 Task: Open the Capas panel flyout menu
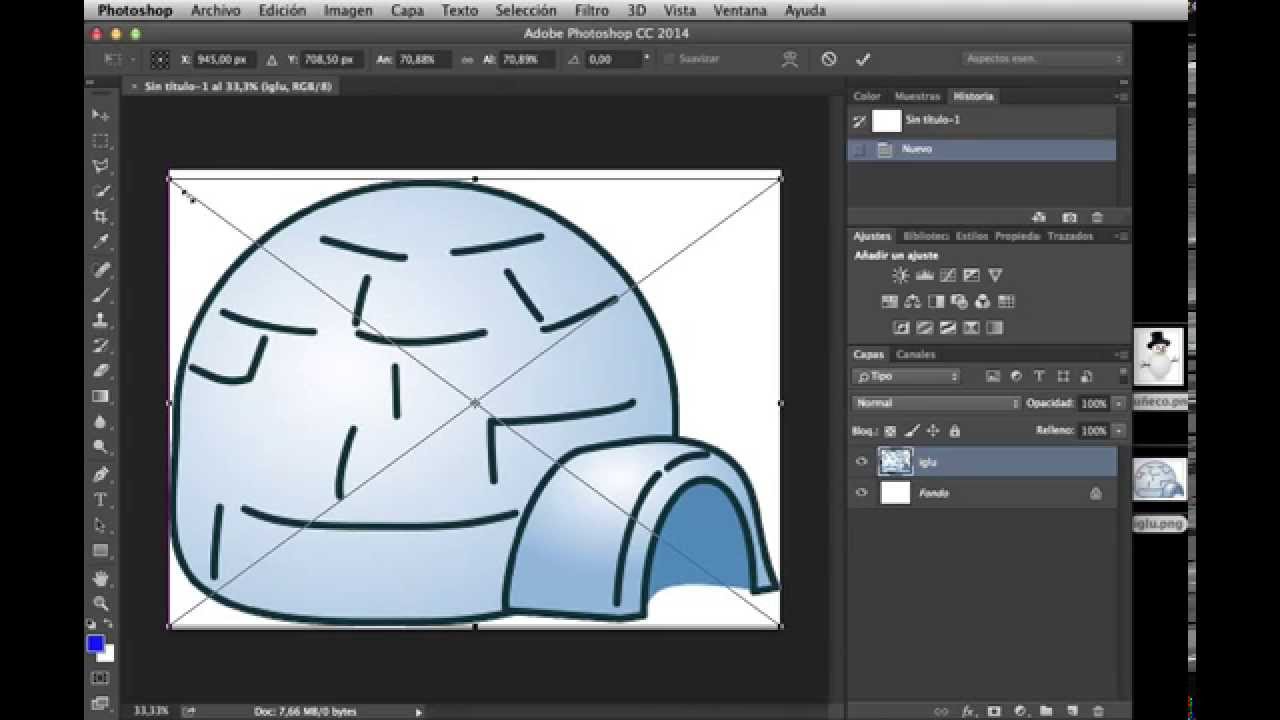click(1123, 355)
